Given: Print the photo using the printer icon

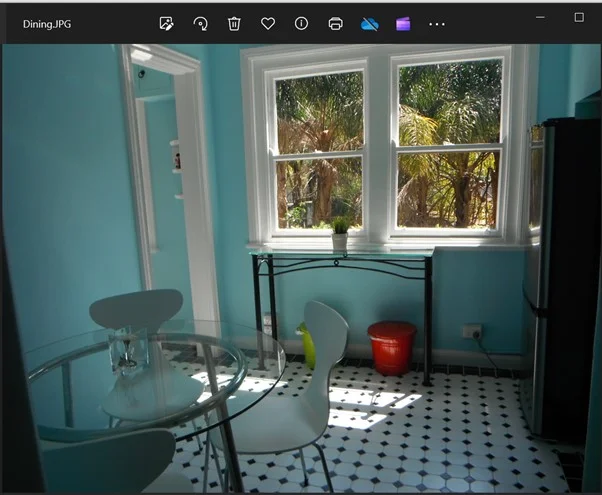Looking at the screenshot, I should pyautogui.click(x=336, y=24).
